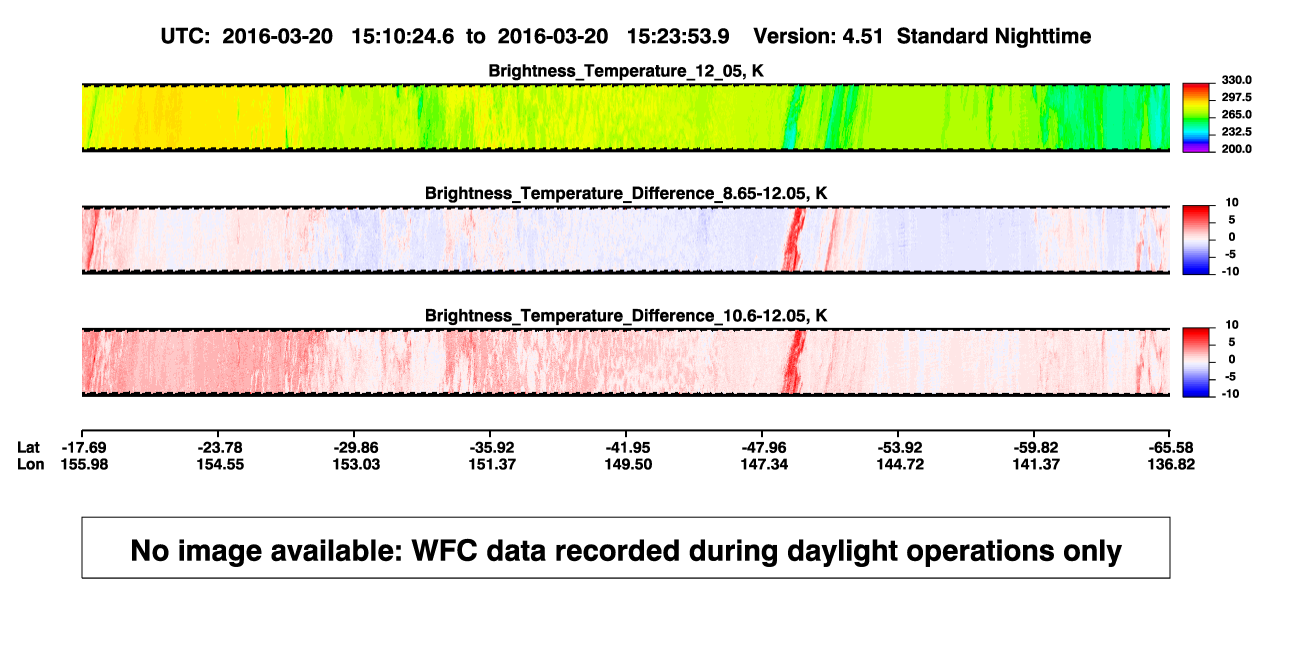Click the 10.6-12.05 difference image strip
The image size is (1300, 667).
(x=625, y=362)
